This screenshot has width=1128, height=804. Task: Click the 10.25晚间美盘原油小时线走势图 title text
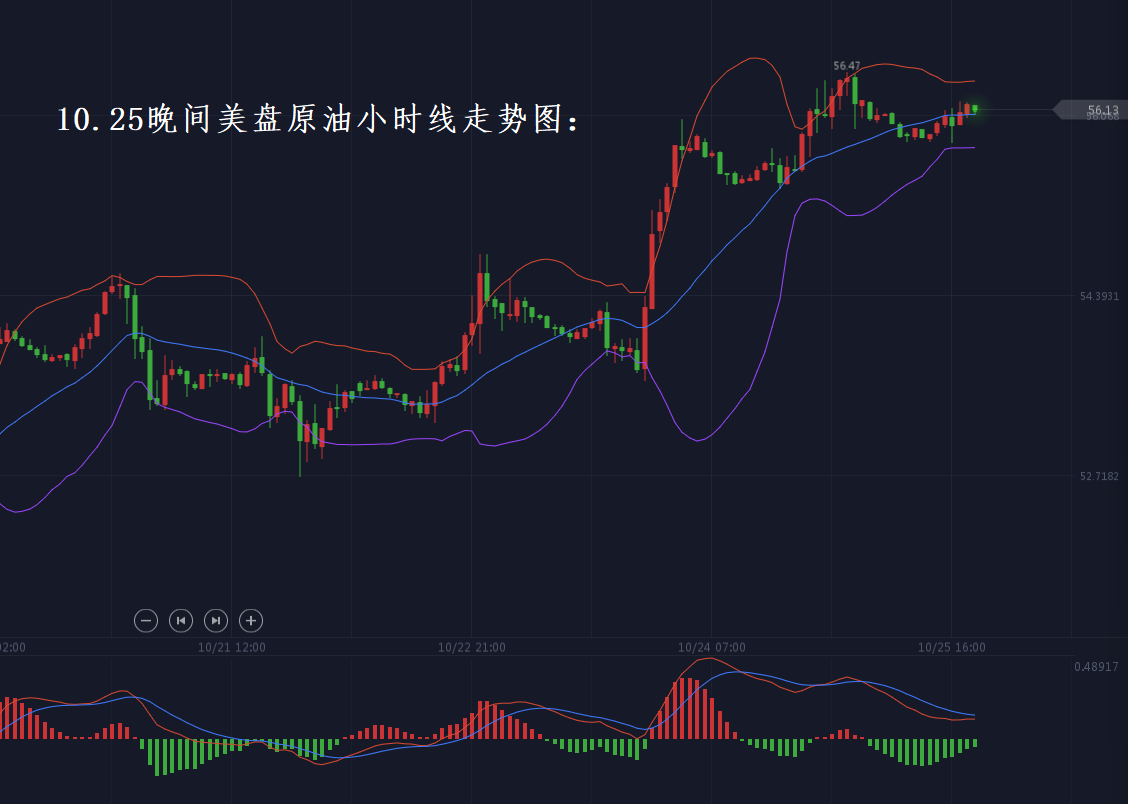coord(318,121)
